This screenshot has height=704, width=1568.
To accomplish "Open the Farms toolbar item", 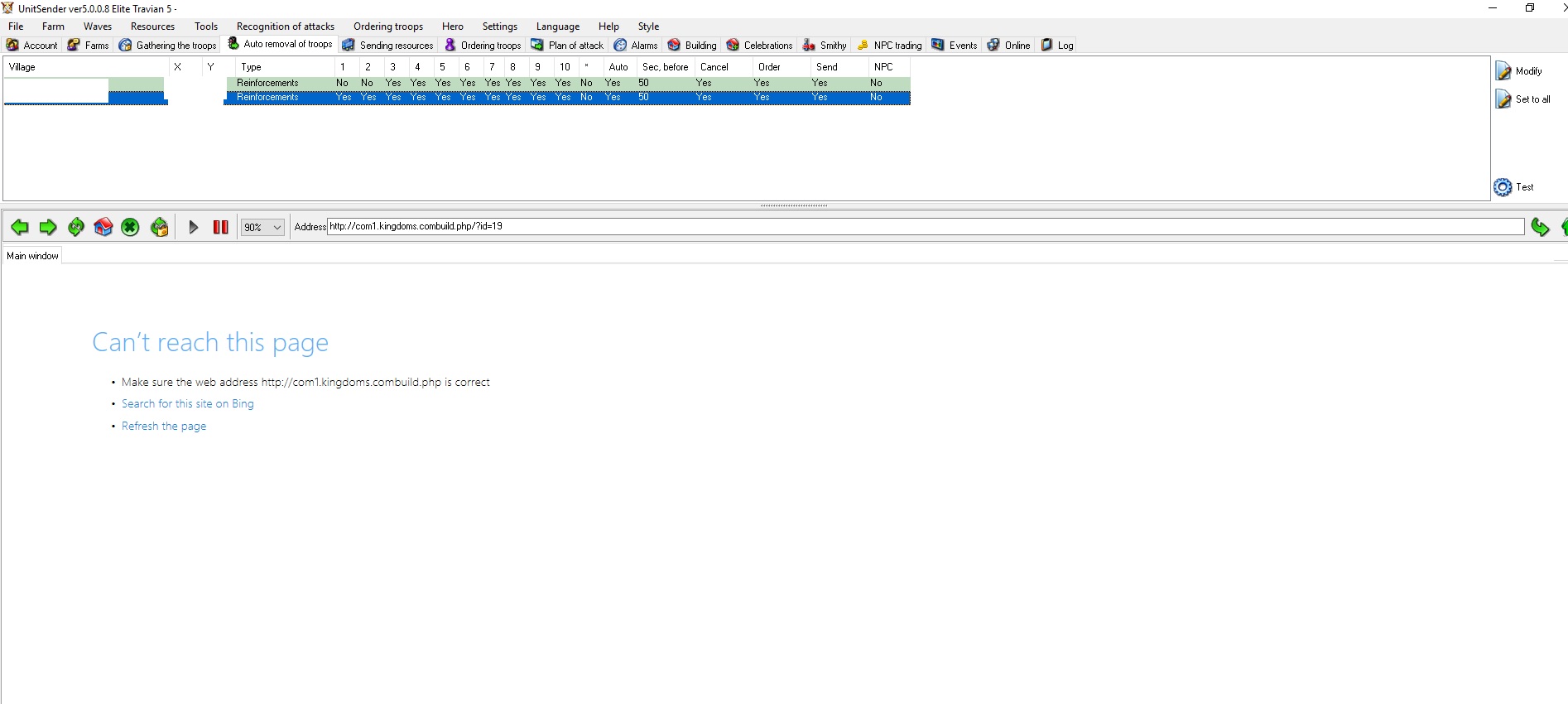I will click(x=89, y=45).
